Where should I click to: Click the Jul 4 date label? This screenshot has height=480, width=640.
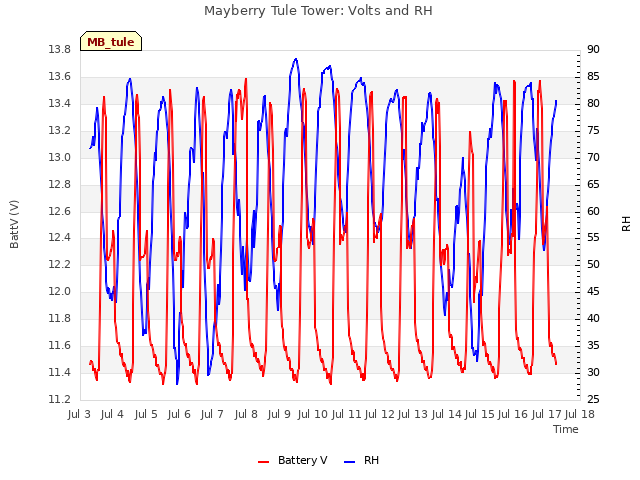point(112,414)
